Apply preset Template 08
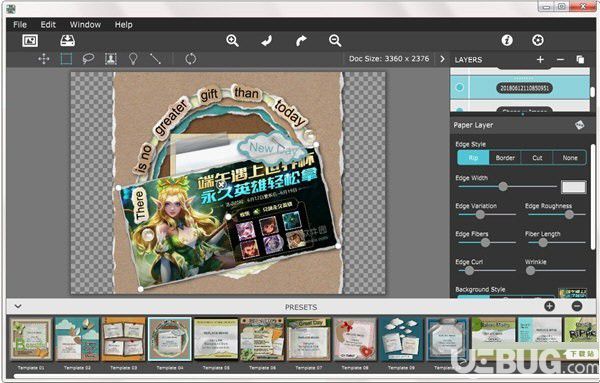The height and width of the screenshot is (383, 600). coord(355,339)
